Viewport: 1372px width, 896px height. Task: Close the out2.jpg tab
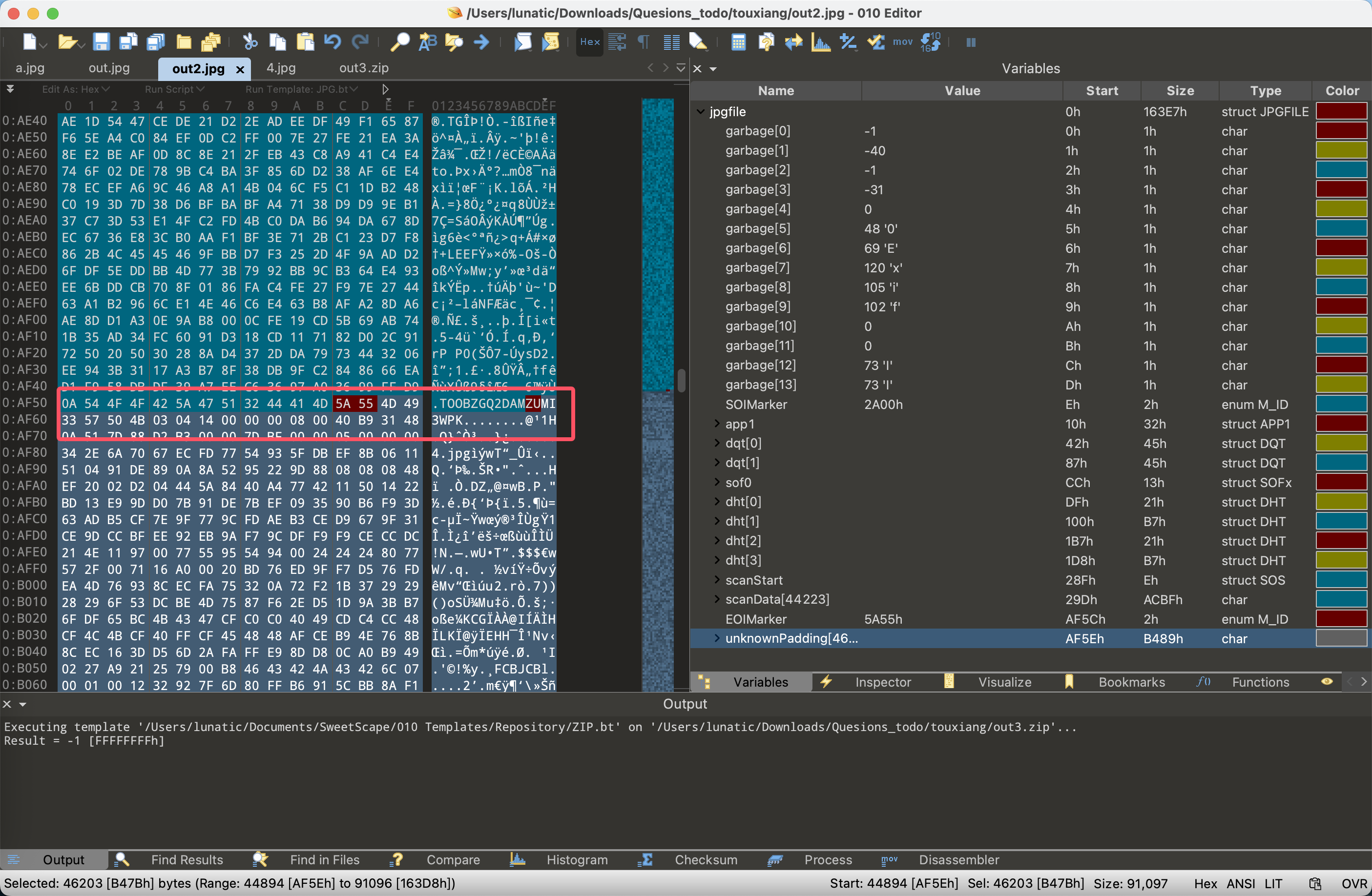pyautogui.click(x=240, y=70)
